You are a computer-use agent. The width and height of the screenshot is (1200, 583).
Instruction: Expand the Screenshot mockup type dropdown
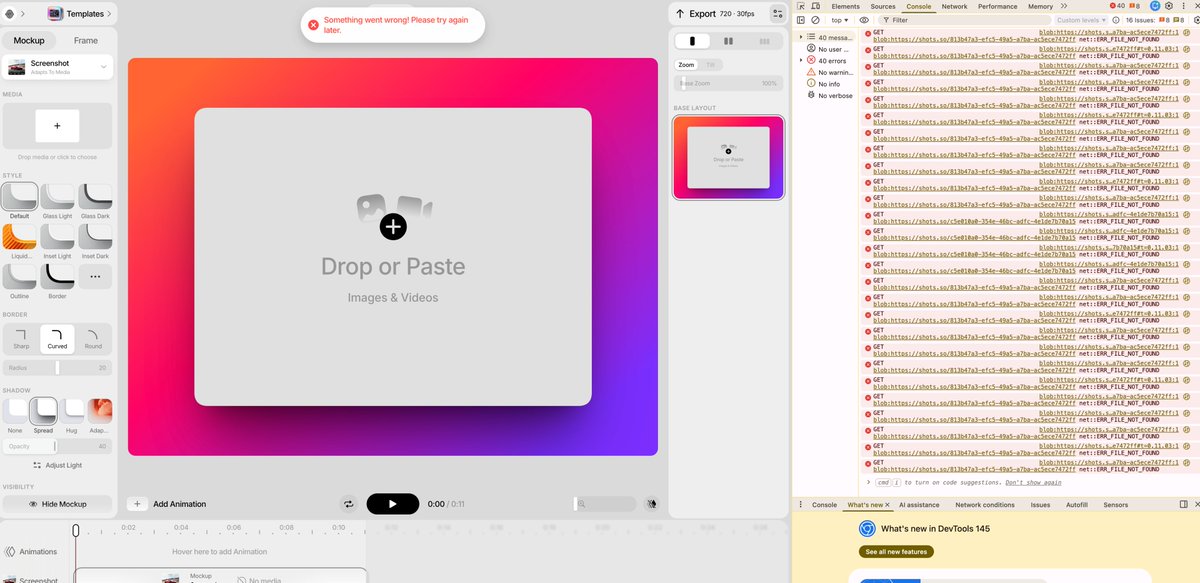click(57, 67)
